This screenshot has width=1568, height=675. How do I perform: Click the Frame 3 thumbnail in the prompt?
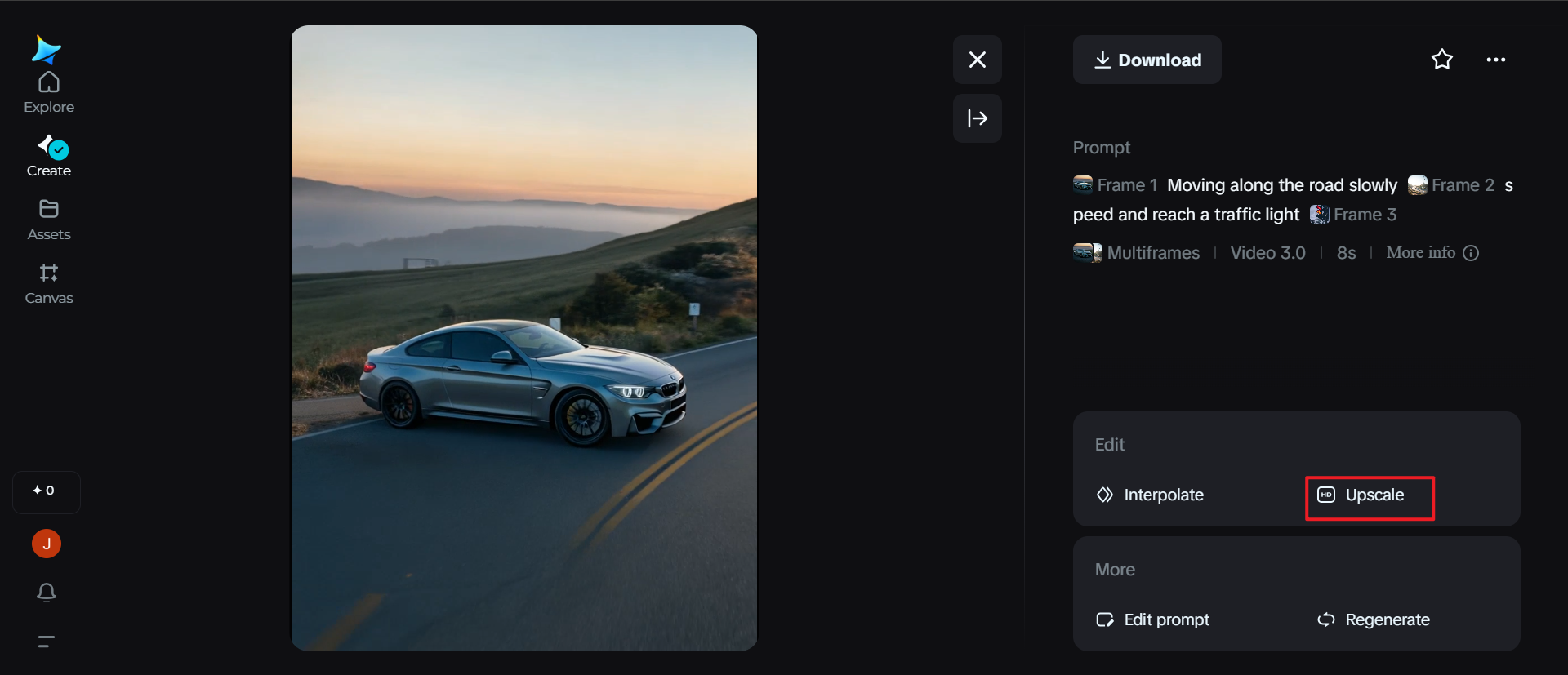1320,215
